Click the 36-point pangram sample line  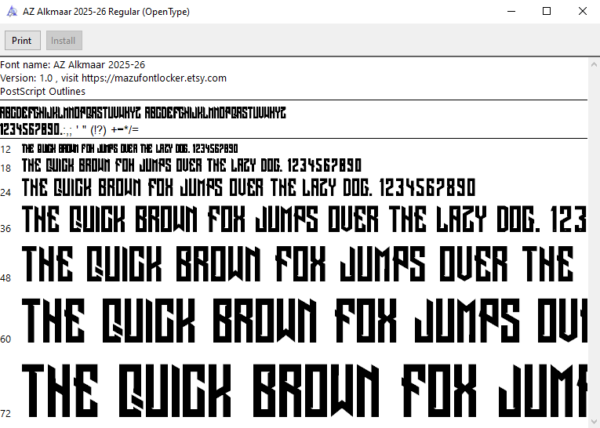pyautogui.click(x=305, y=219)
